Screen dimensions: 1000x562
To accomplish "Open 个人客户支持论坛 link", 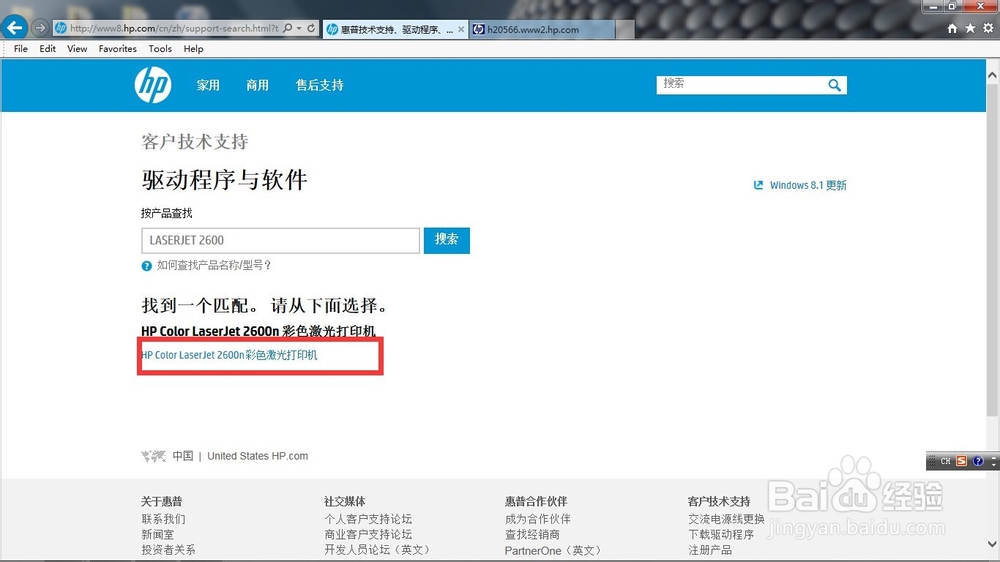I will point(368,519).
